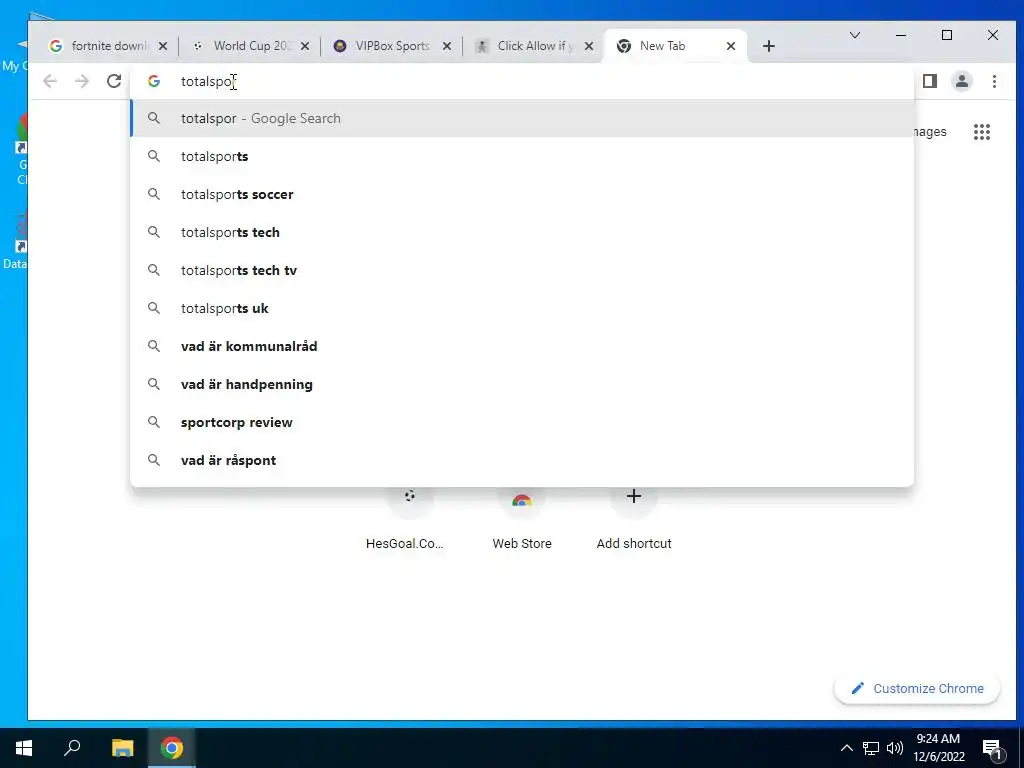Reload the page with the refresh icon
1024x768 pixels.
click(114, 81)
